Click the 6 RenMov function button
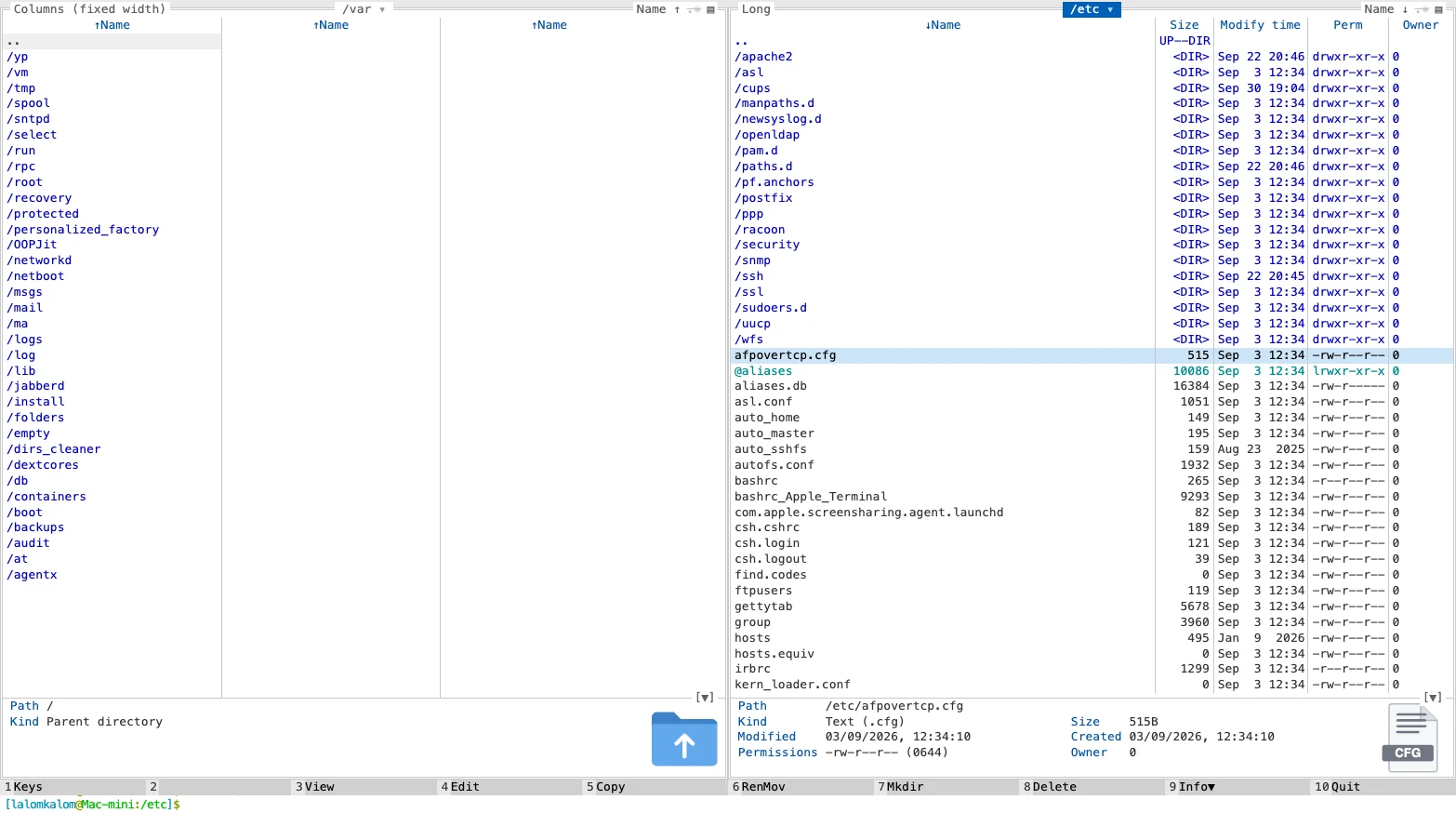 point(802,787)
